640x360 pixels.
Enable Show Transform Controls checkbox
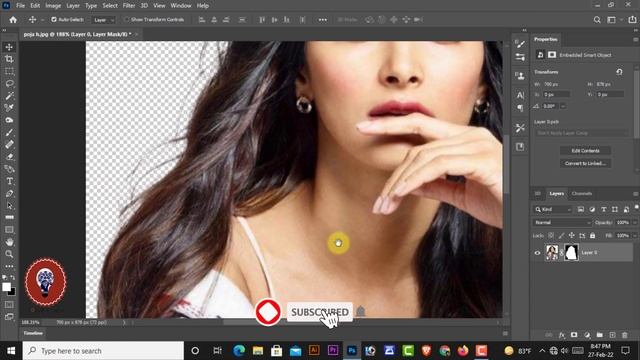(x=127, y=20)
